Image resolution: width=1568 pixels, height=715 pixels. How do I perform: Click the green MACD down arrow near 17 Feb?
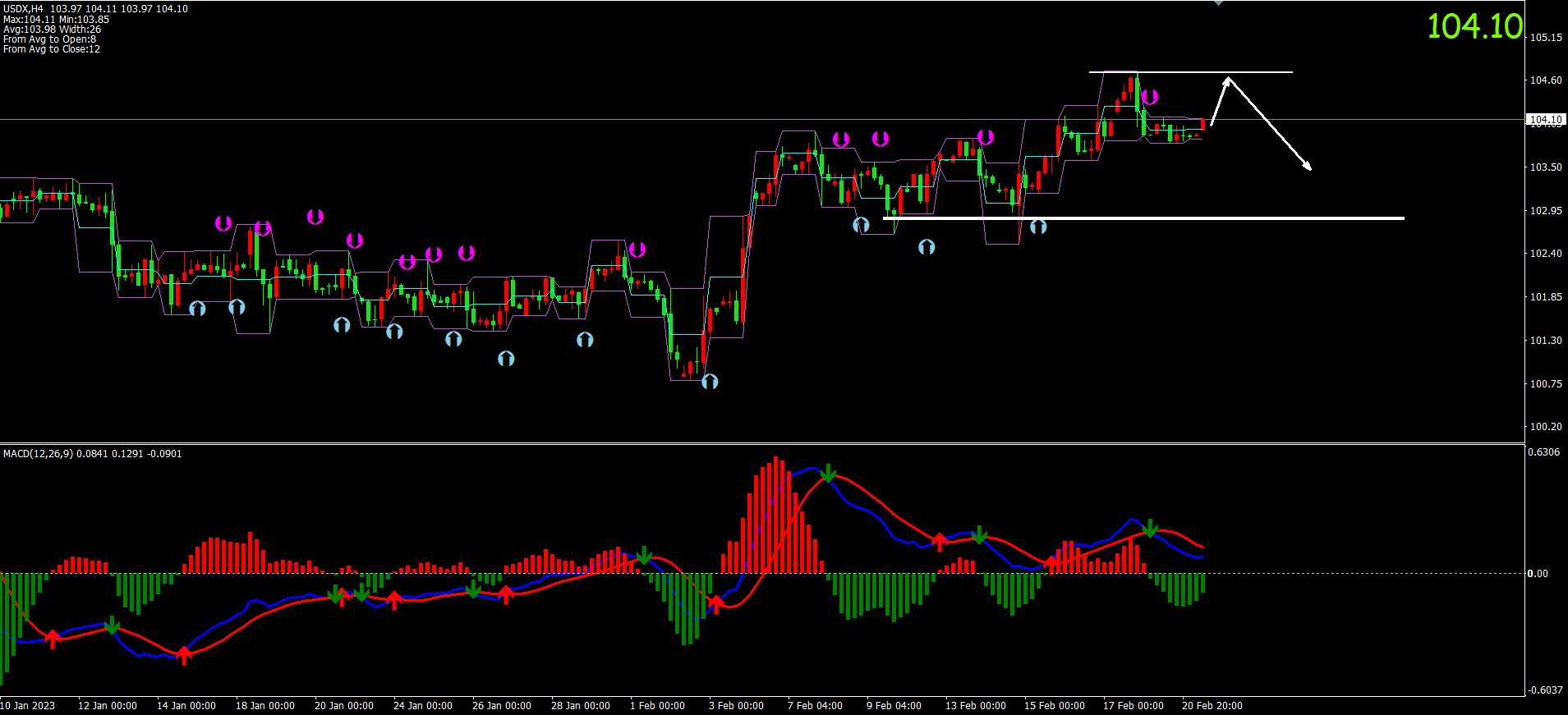click(1151, 528)
